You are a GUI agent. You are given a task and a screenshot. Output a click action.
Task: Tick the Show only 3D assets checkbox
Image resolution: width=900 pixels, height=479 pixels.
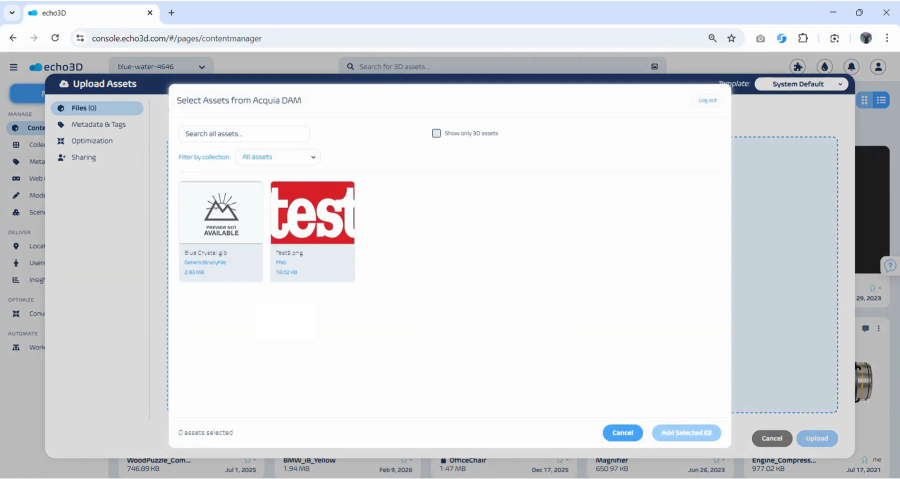coord(436,133)
